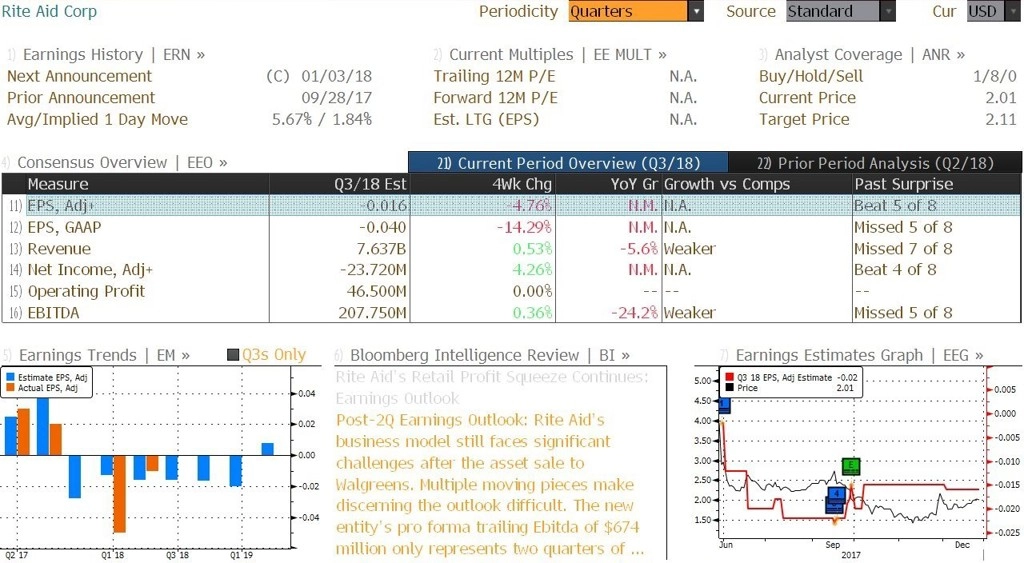
Task: Click Rite Aid's Retail Profit Squeeze headline
Action: [492, 387]
